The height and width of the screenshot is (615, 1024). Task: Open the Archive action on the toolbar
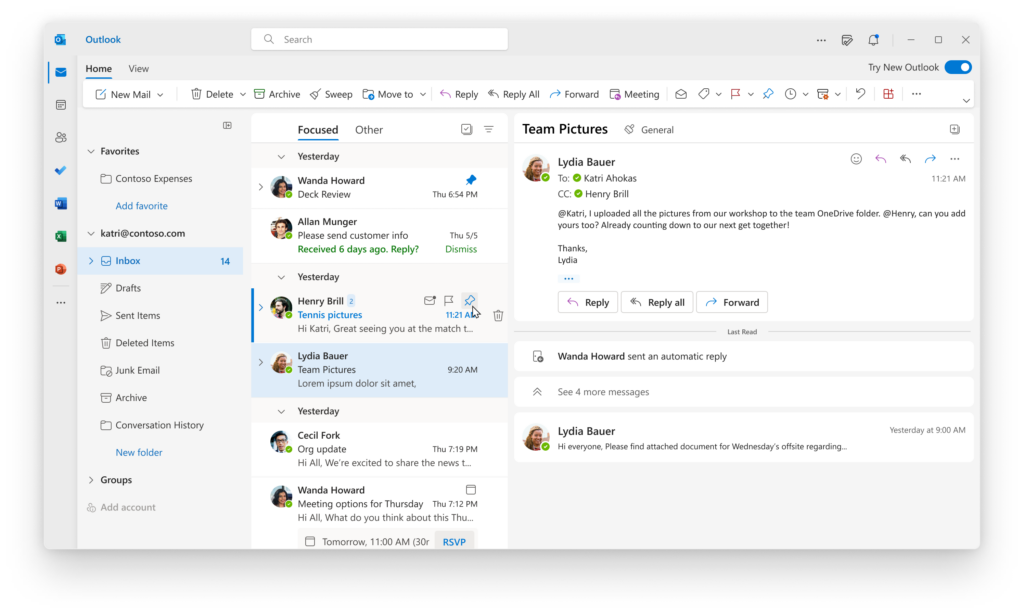click(277, 93)
